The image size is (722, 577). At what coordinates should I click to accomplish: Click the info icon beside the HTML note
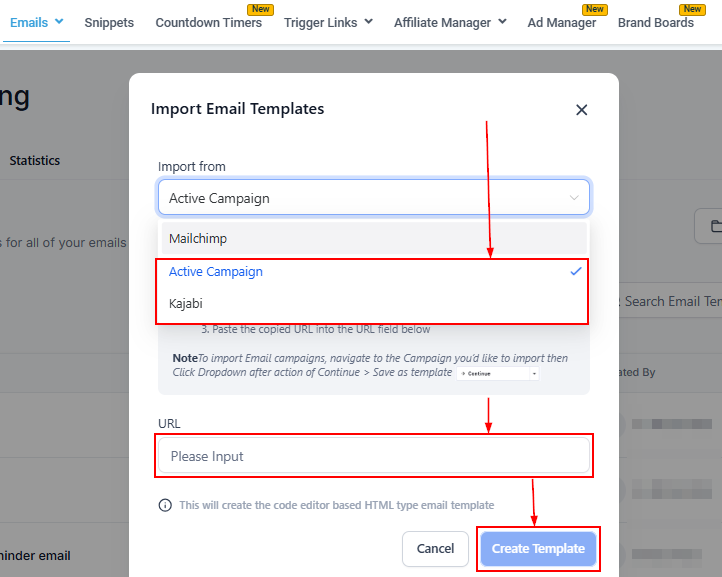pos(165,505)
